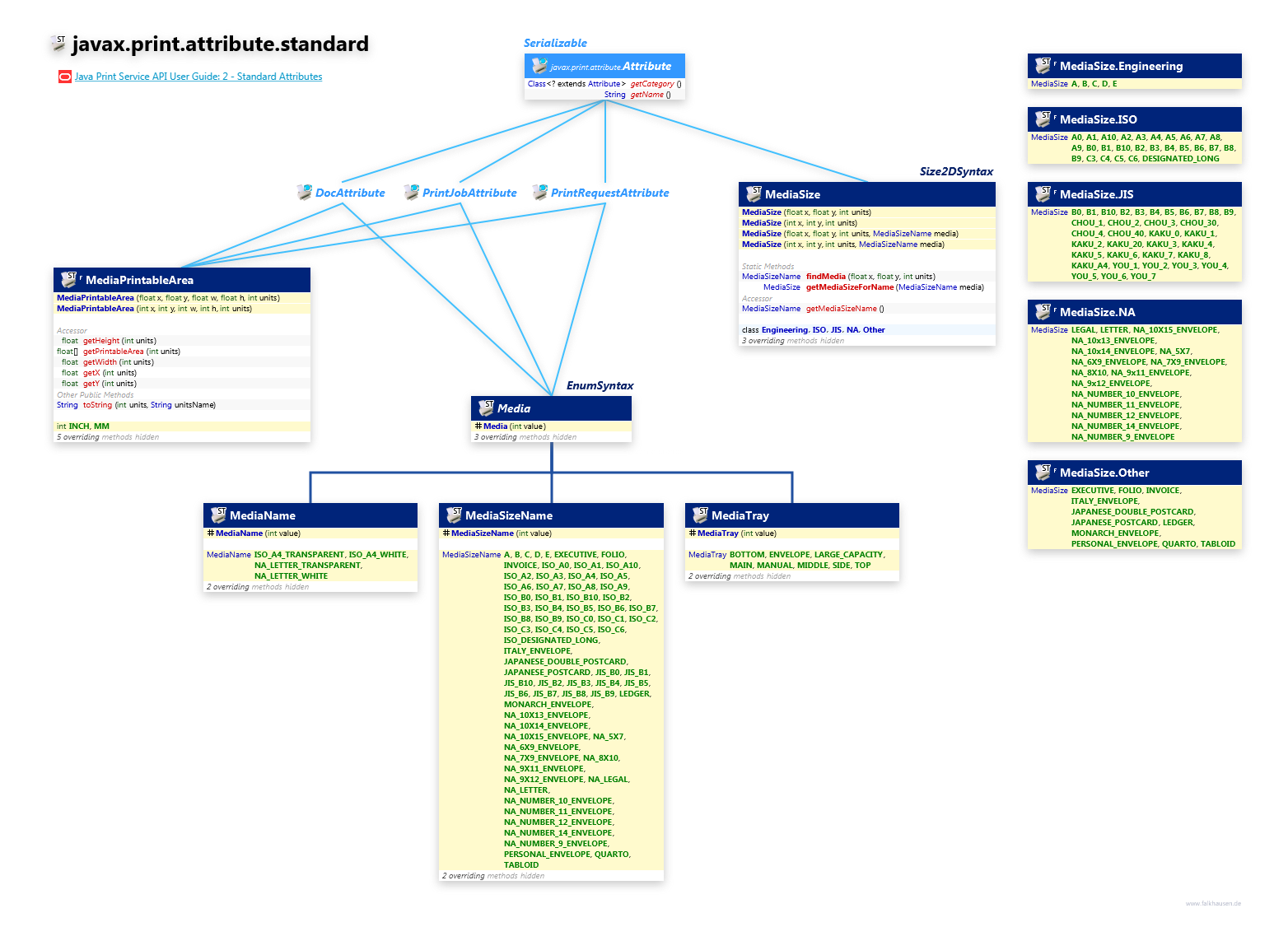Click the MediaSizeName class icon
This screenshot has height=941, width=1288.
pyautogui.click(x=454, y=515)
